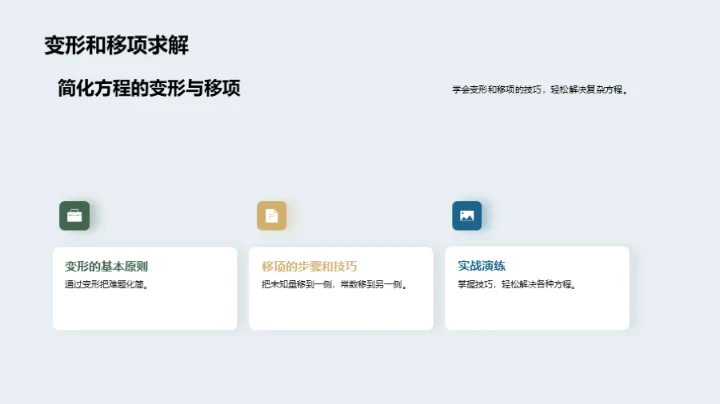
Task: Click the text 把未知量移到一侧
Action: tap(297, 285)
